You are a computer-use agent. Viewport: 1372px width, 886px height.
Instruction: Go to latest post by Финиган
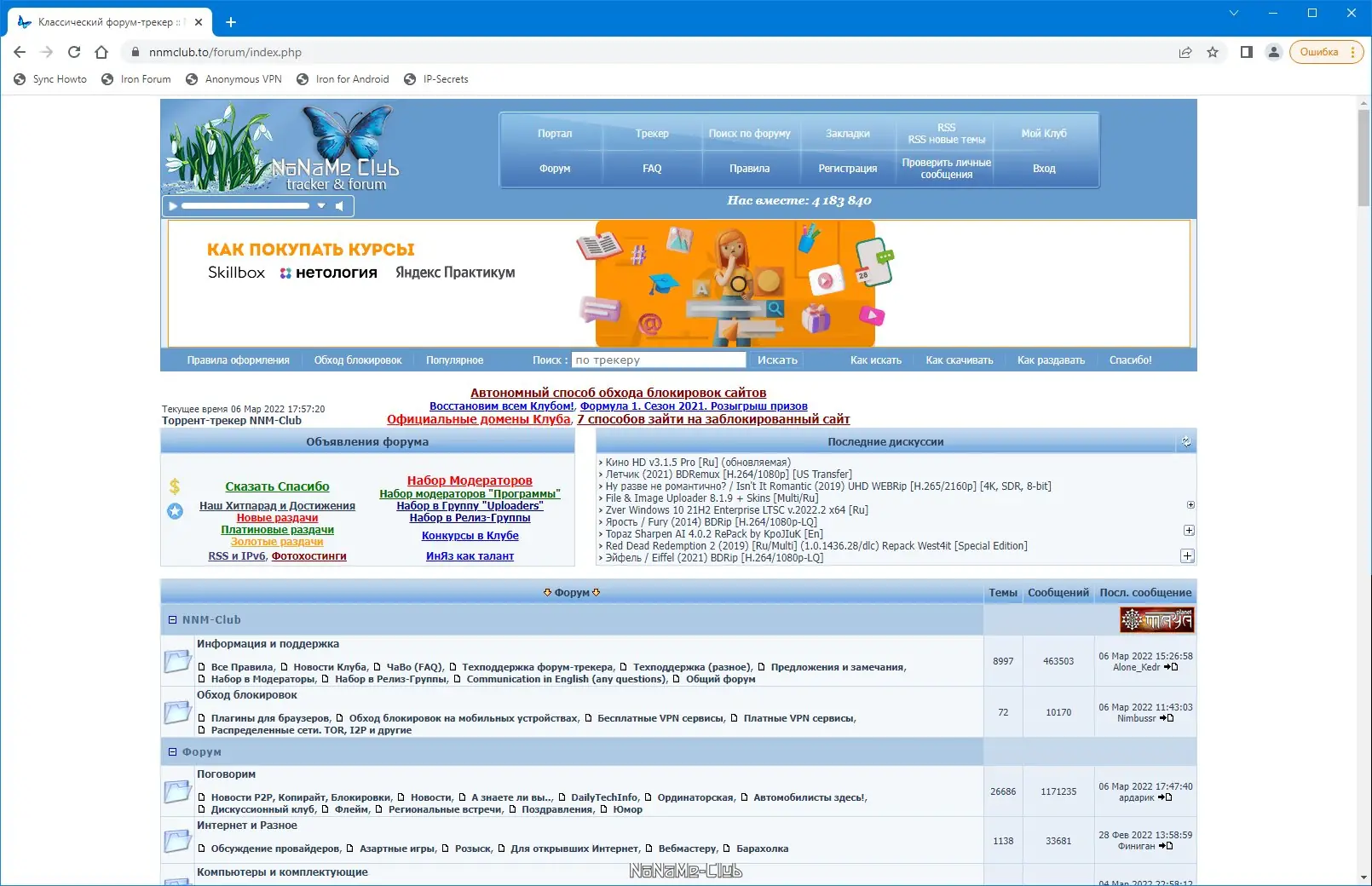coord(1166,846)
